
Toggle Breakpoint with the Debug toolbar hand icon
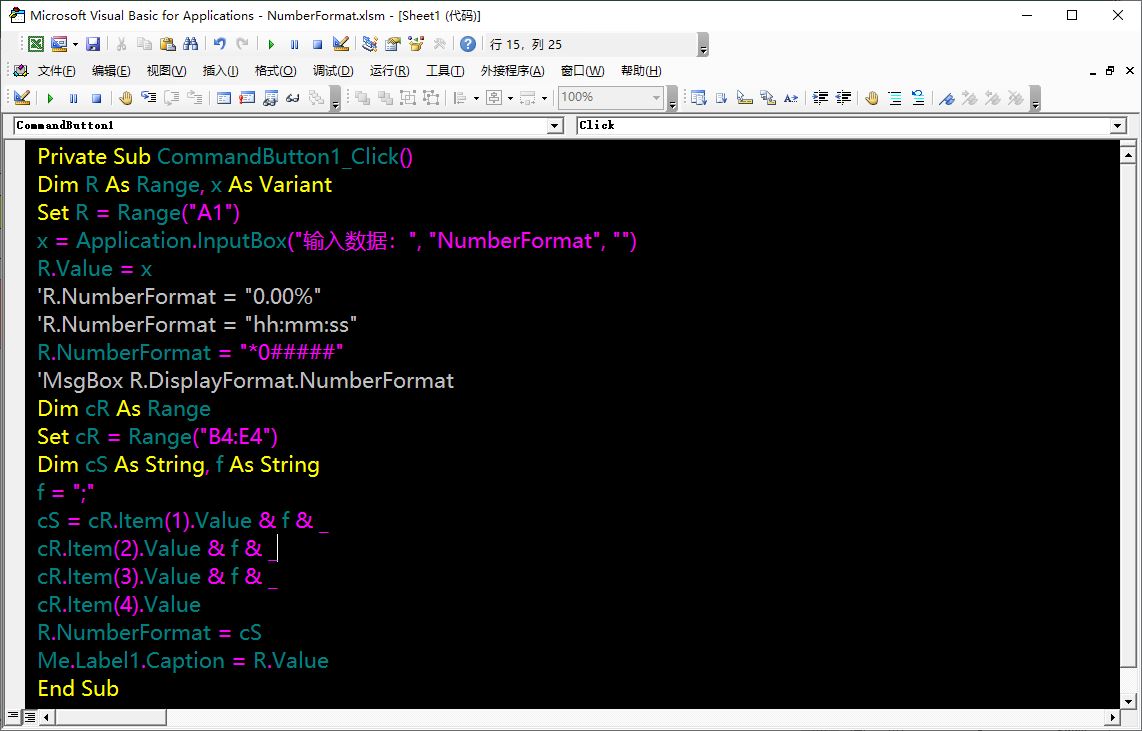[x=125, y=98]
